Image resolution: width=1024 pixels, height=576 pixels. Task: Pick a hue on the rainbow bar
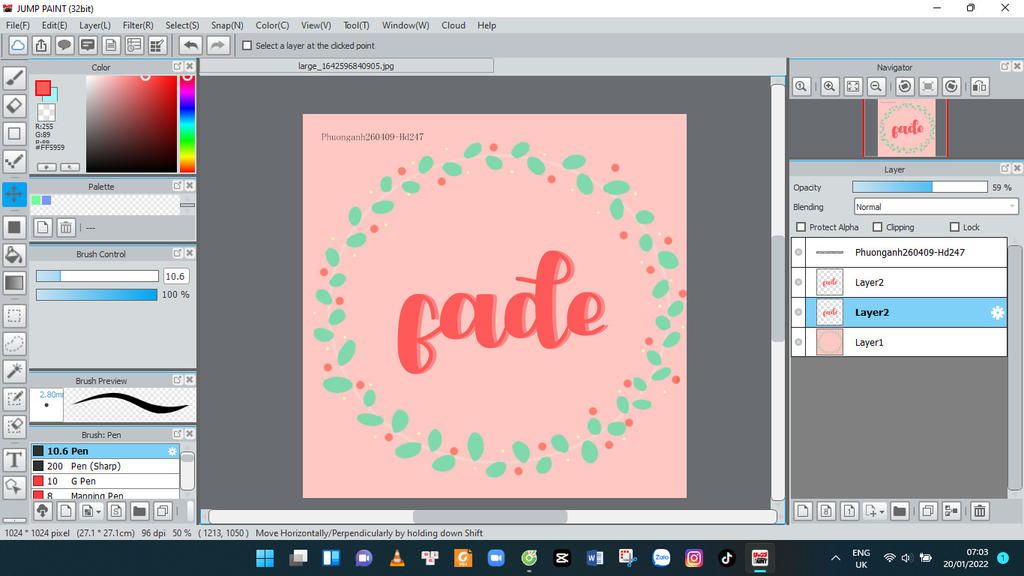(x=187, y=123)
